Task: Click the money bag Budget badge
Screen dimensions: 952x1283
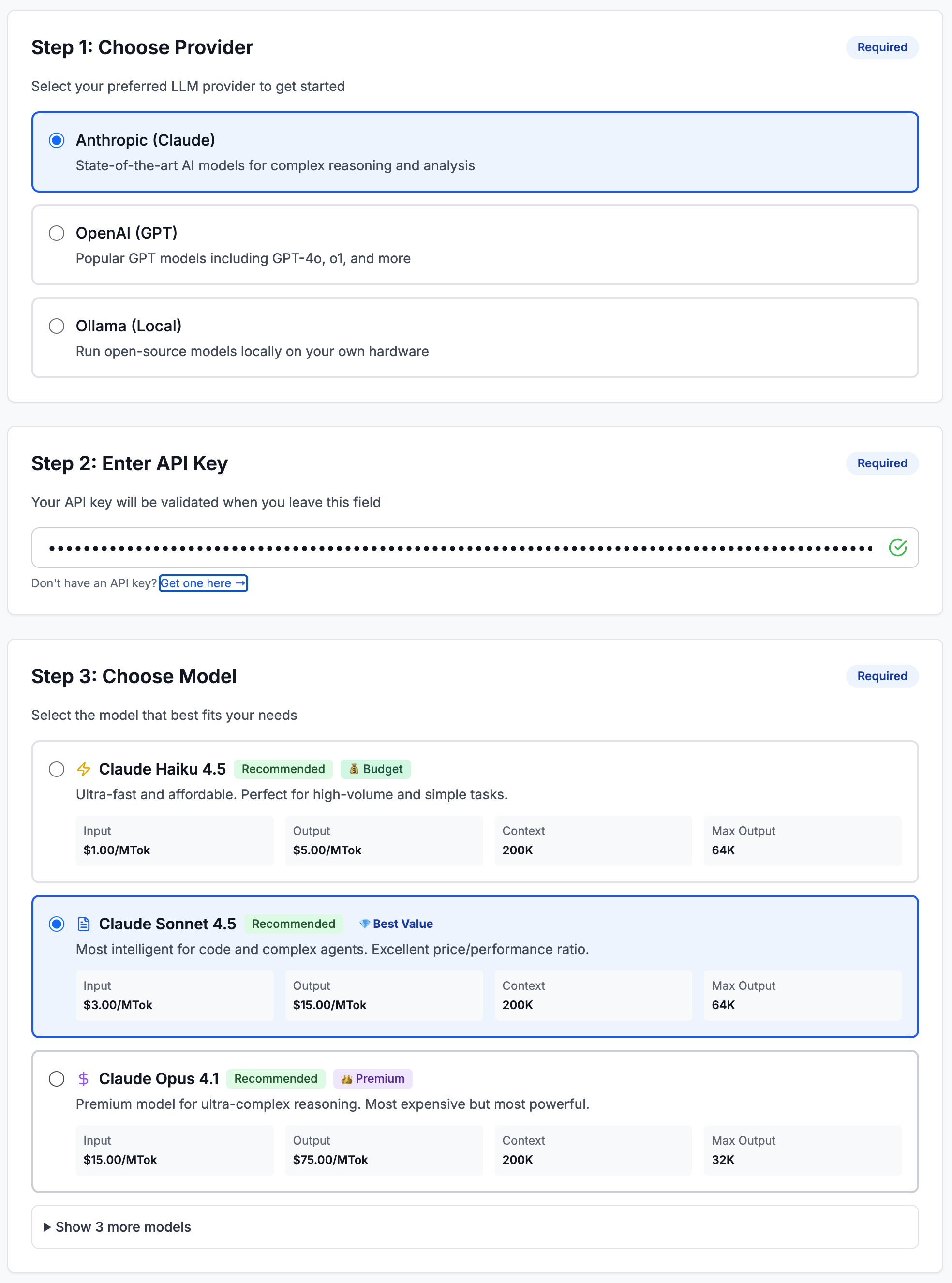Action: (x=376, y=769)
